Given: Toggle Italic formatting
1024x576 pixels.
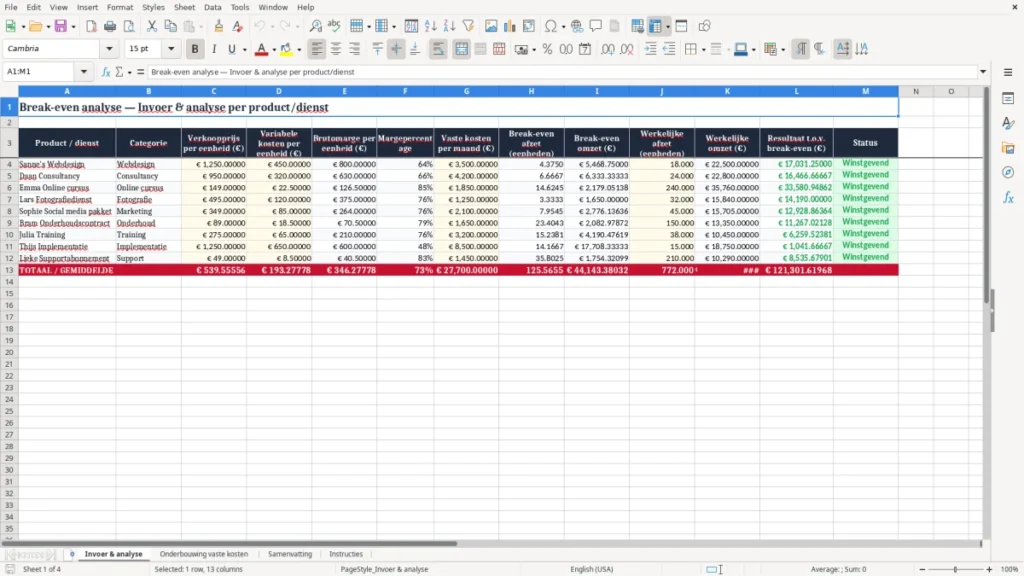Looking at the screenshot, I should (x=214, y=49).
